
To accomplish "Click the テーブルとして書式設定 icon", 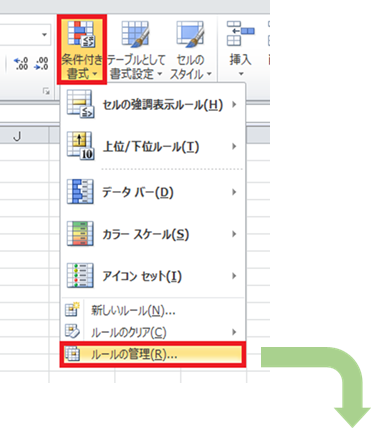I will point(135,33).
